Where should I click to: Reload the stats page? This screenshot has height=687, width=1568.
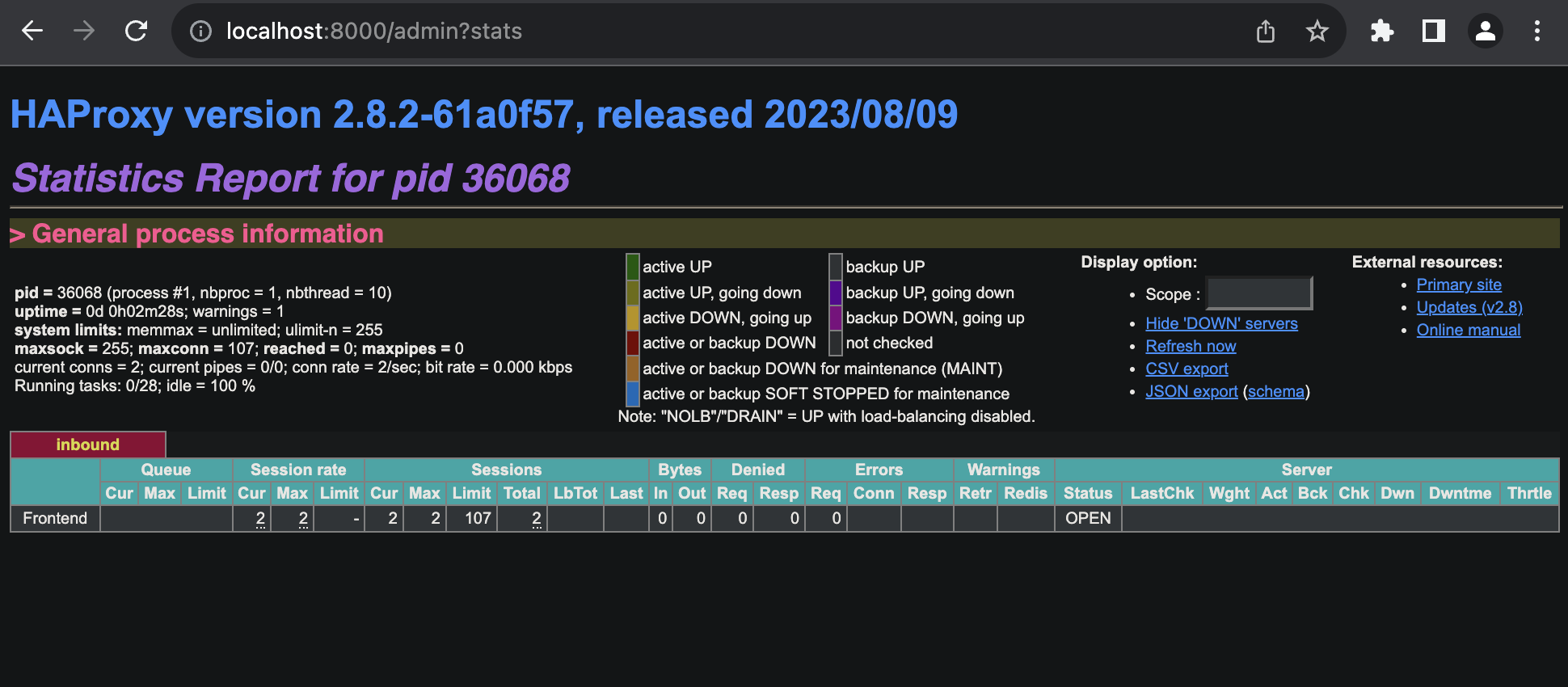click(x=136, y=31)
